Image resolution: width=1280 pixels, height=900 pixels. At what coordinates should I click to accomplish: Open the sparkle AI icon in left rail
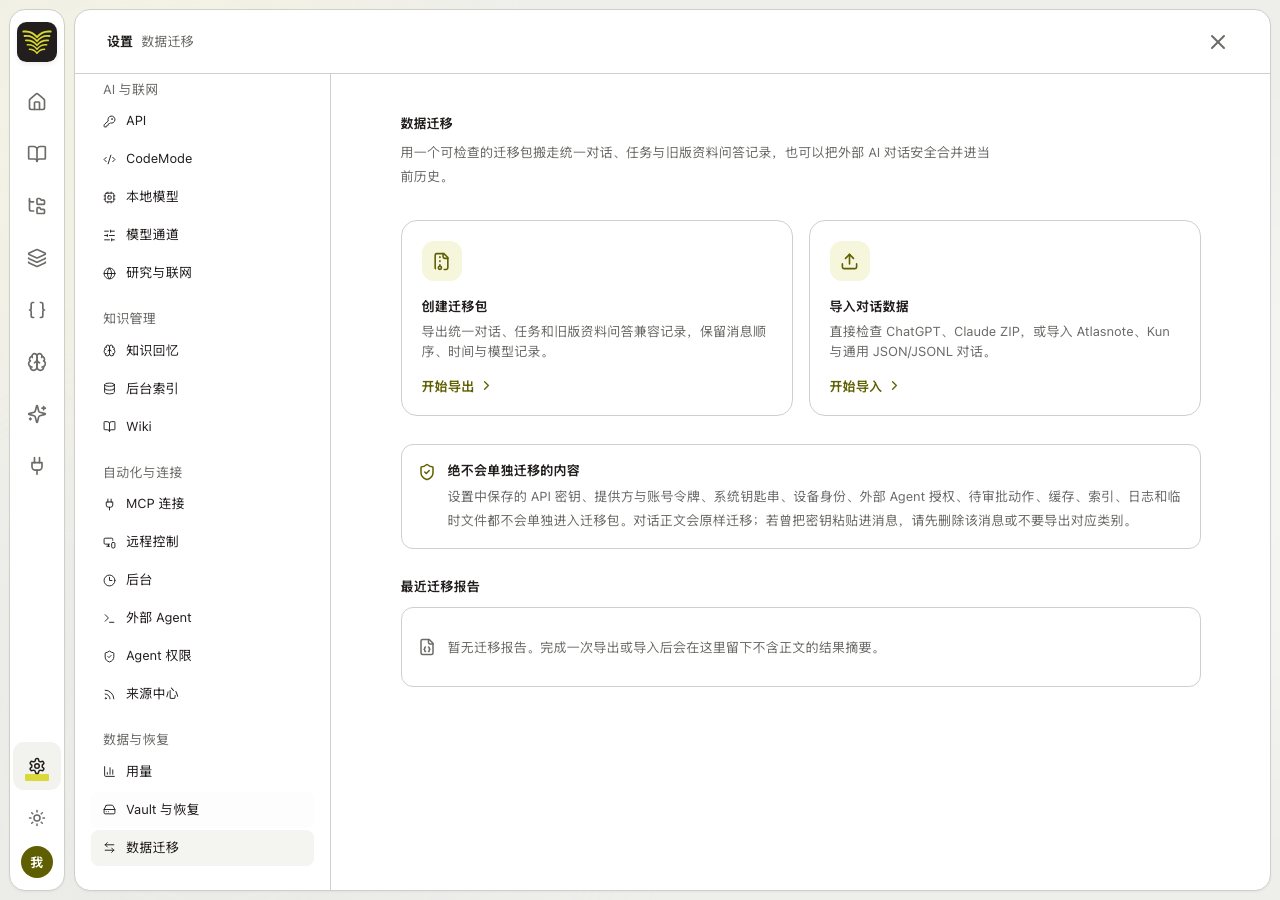point(37,414)
